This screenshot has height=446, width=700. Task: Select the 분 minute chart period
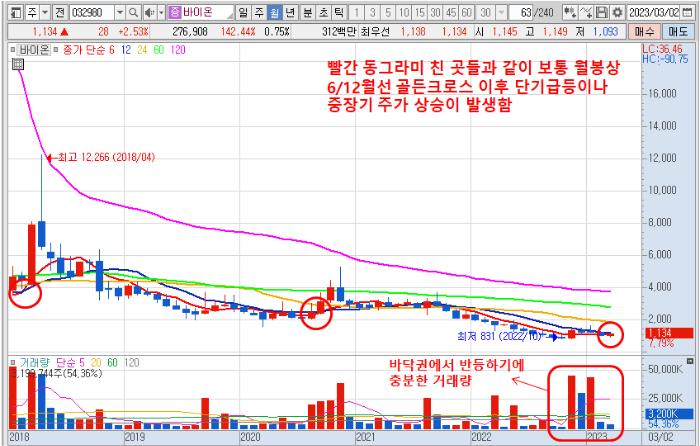[x=308, y=13]
